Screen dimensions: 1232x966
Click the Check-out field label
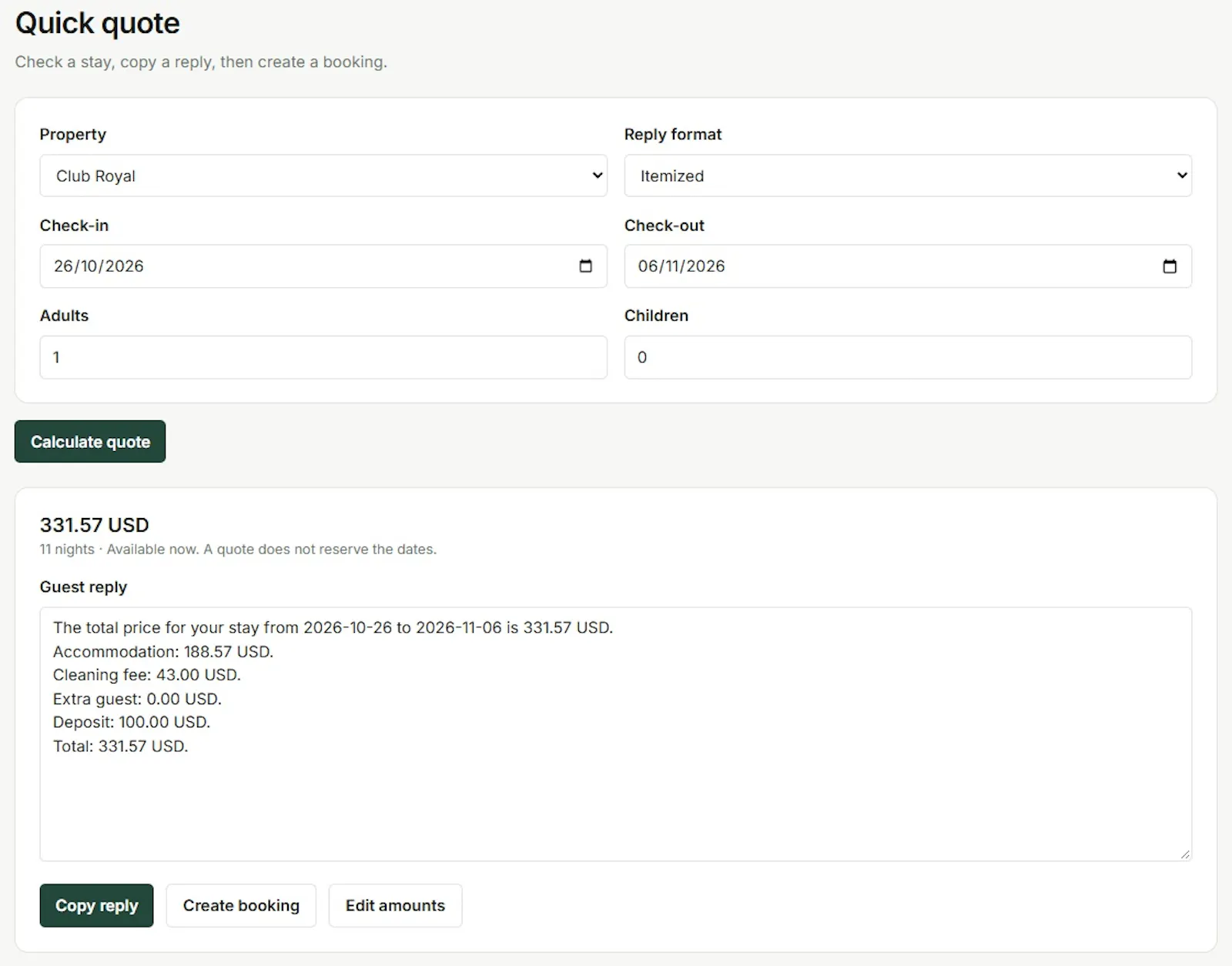[x=665, y=226]
